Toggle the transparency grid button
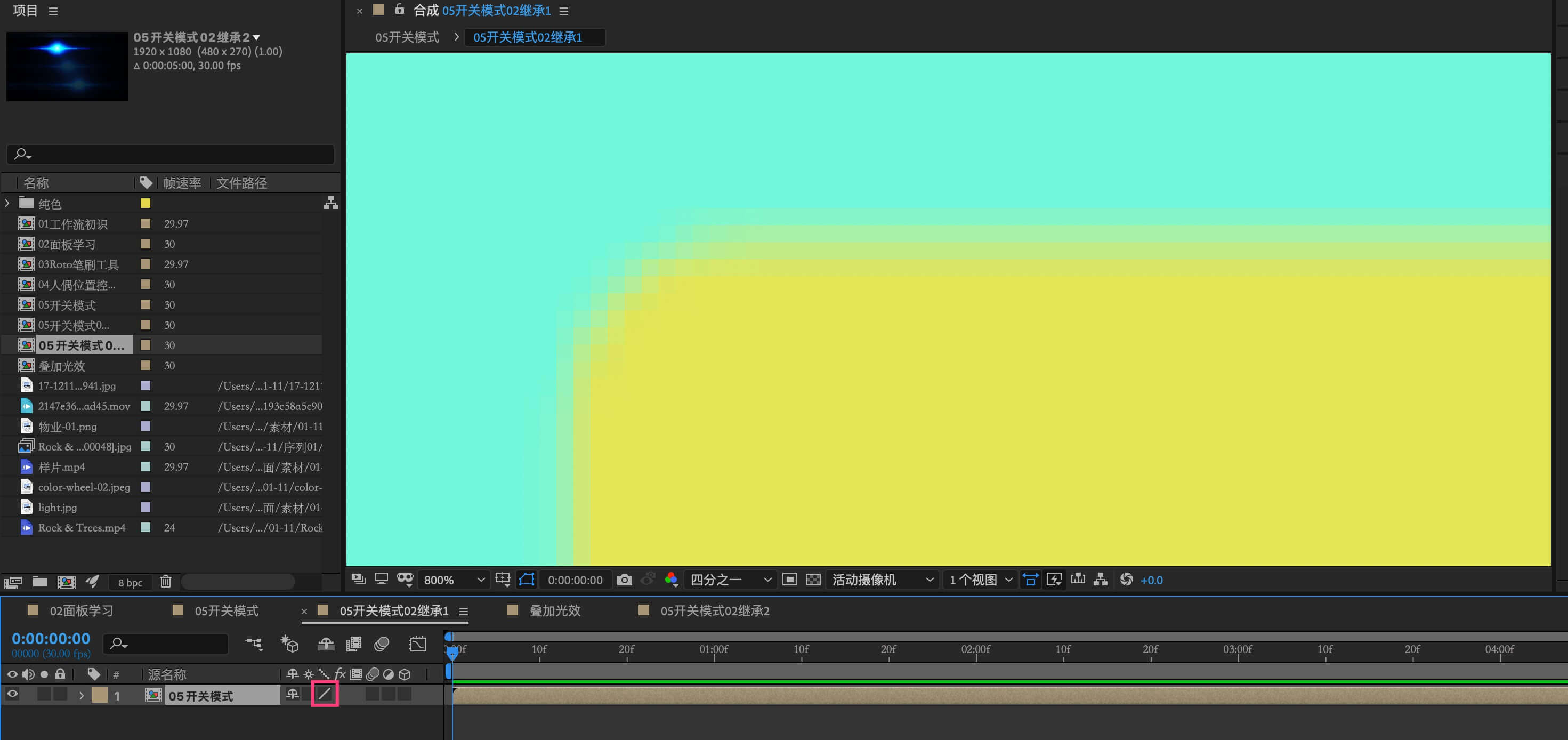This screenshot has height=740, width=1568. coord(813,580)
